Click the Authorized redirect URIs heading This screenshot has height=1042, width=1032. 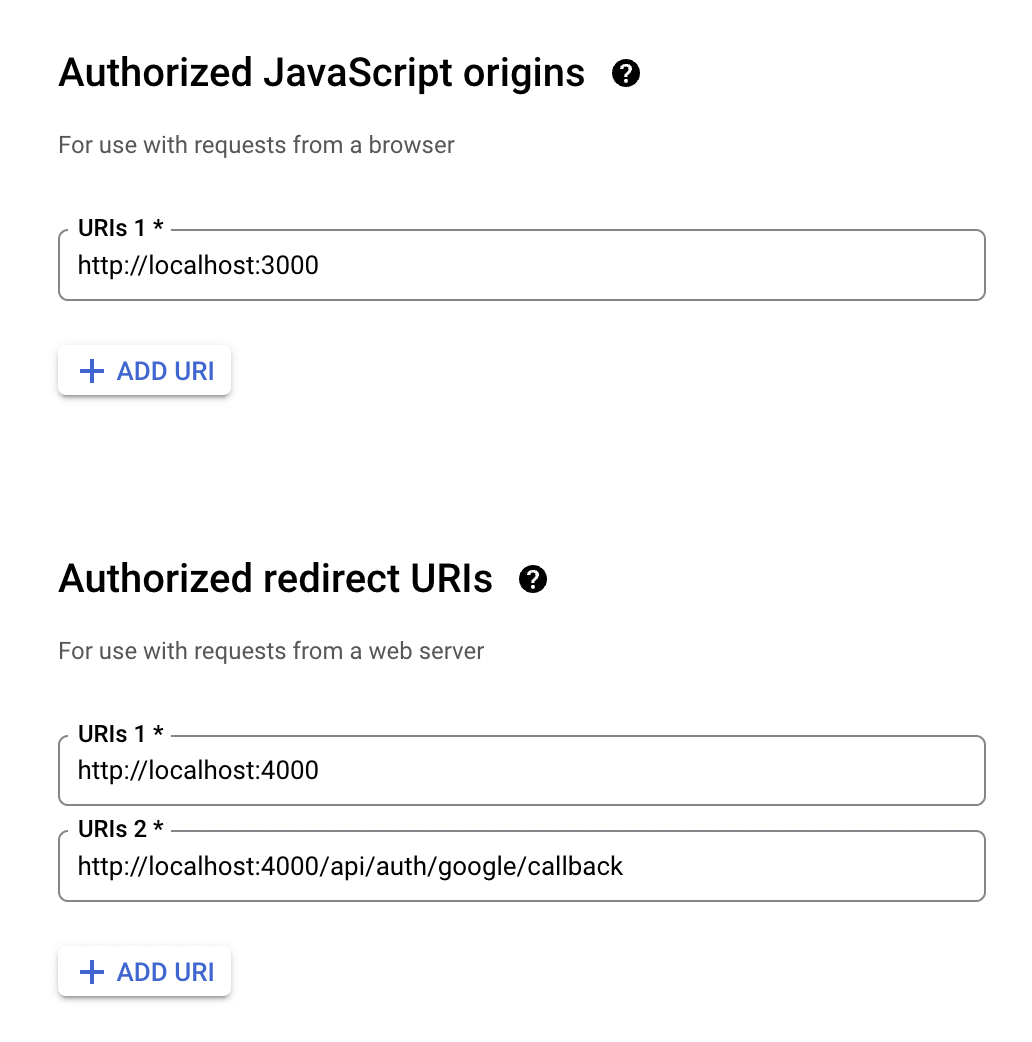coord(276,579)
